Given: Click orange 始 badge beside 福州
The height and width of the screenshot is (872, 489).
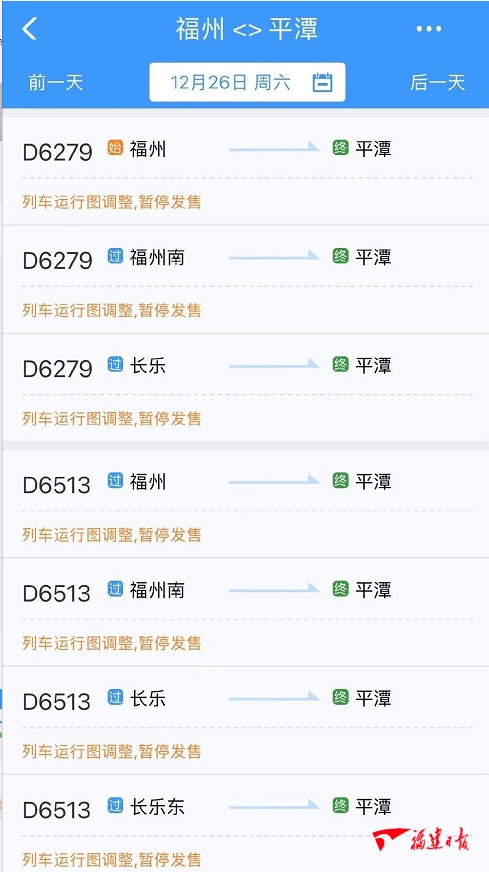Looking at the screenshot, I should click(x=115, y=148).
